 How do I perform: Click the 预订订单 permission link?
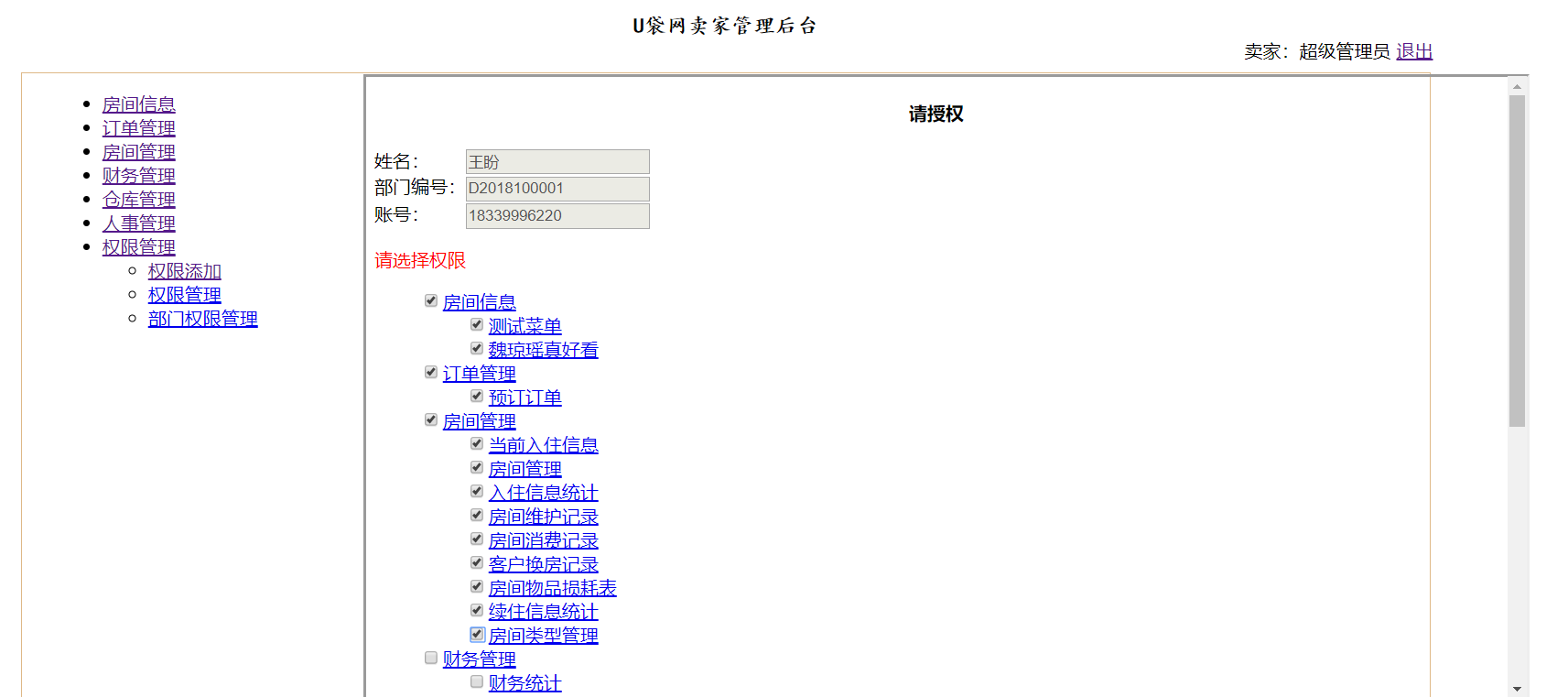tap(524, 398)
